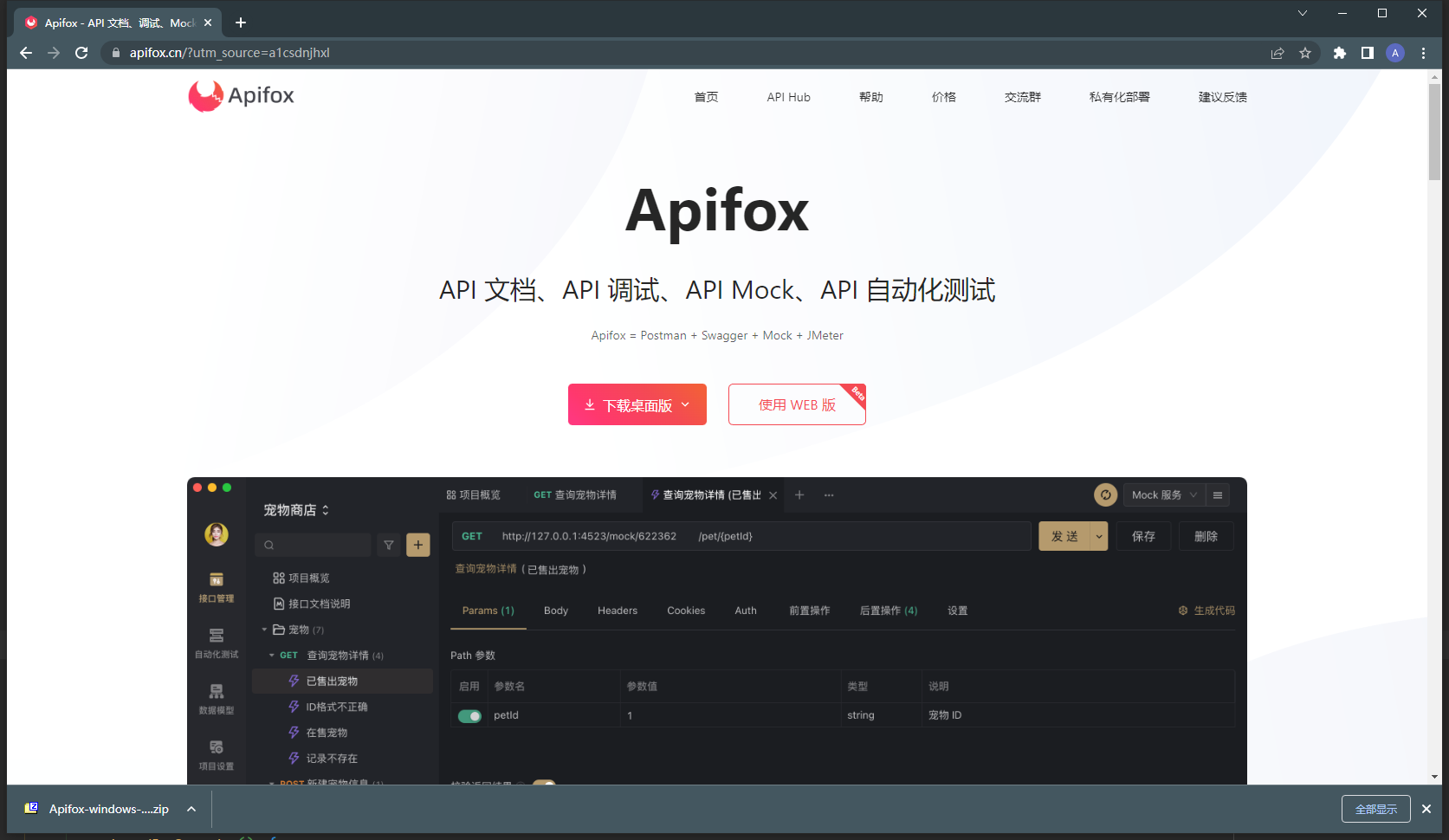Open the Mock 服务 environment dropdown

pos(1164,495)
